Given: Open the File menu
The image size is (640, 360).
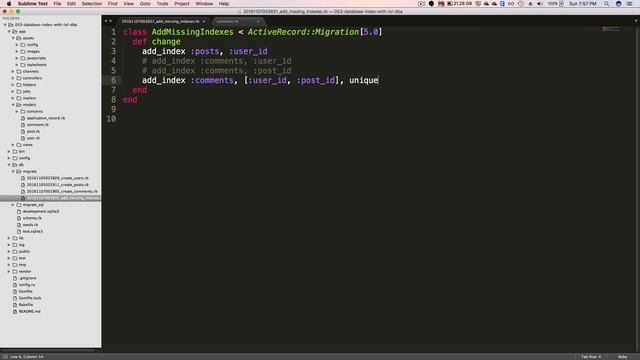Looking at the screenshot, I should click(57, 4).
